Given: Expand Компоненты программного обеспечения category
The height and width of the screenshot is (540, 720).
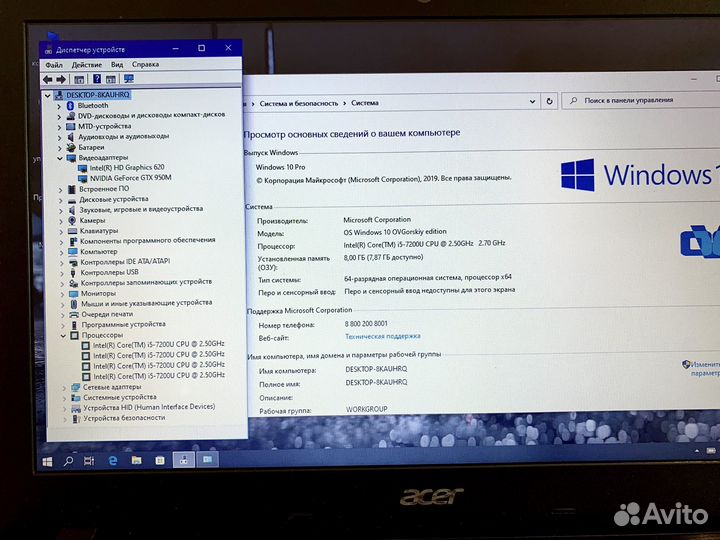Looking at the screenshot, I should [62, 242].
